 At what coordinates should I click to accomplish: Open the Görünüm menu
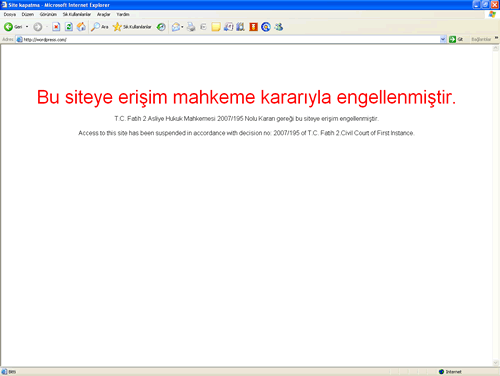(48, 14)
